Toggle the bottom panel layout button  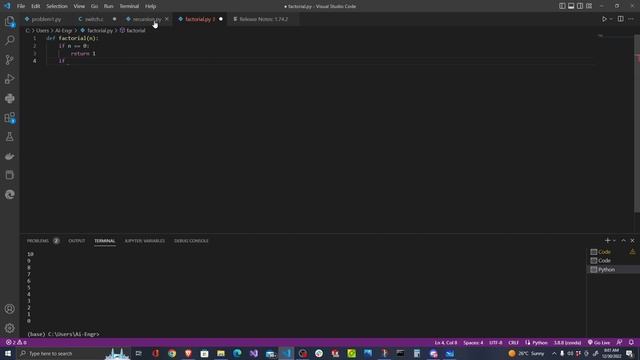click(571, 6)
